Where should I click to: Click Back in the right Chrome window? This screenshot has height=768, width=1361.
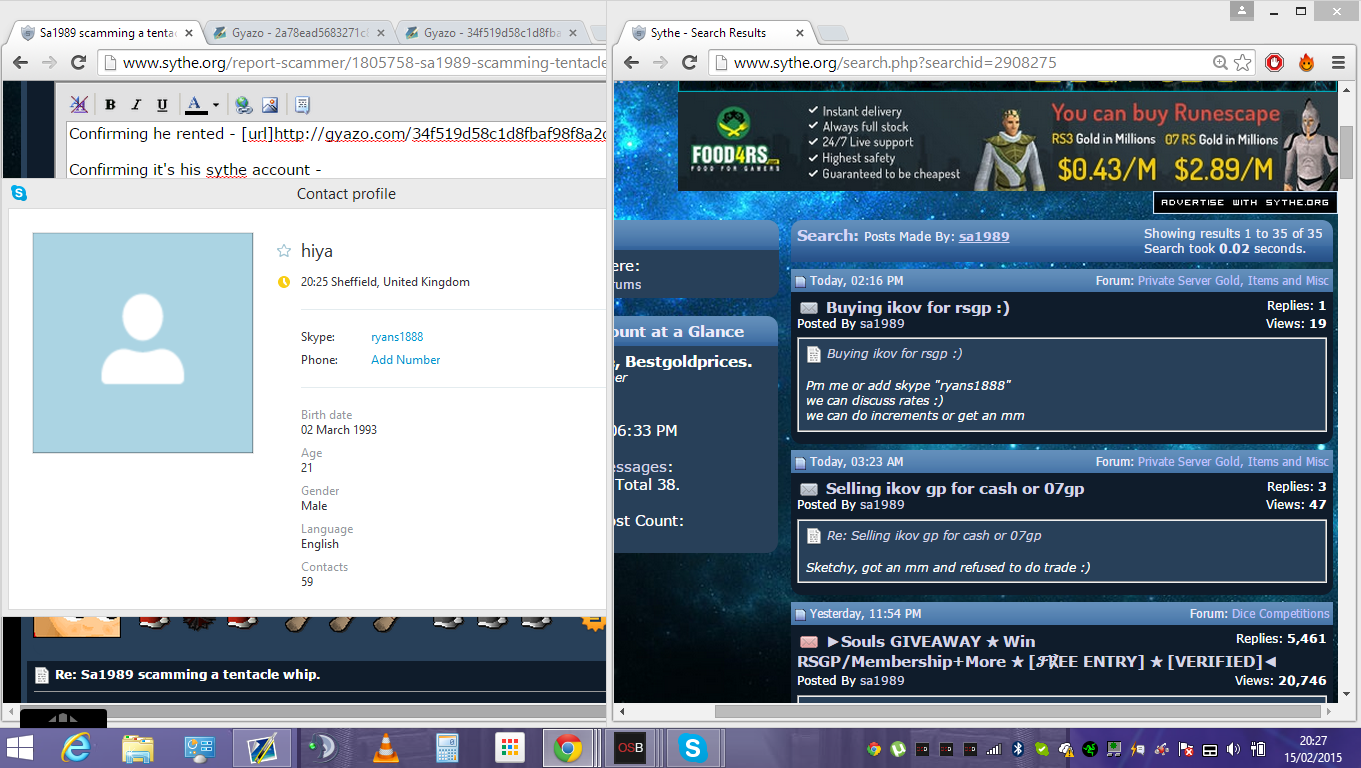pos(631,63)
